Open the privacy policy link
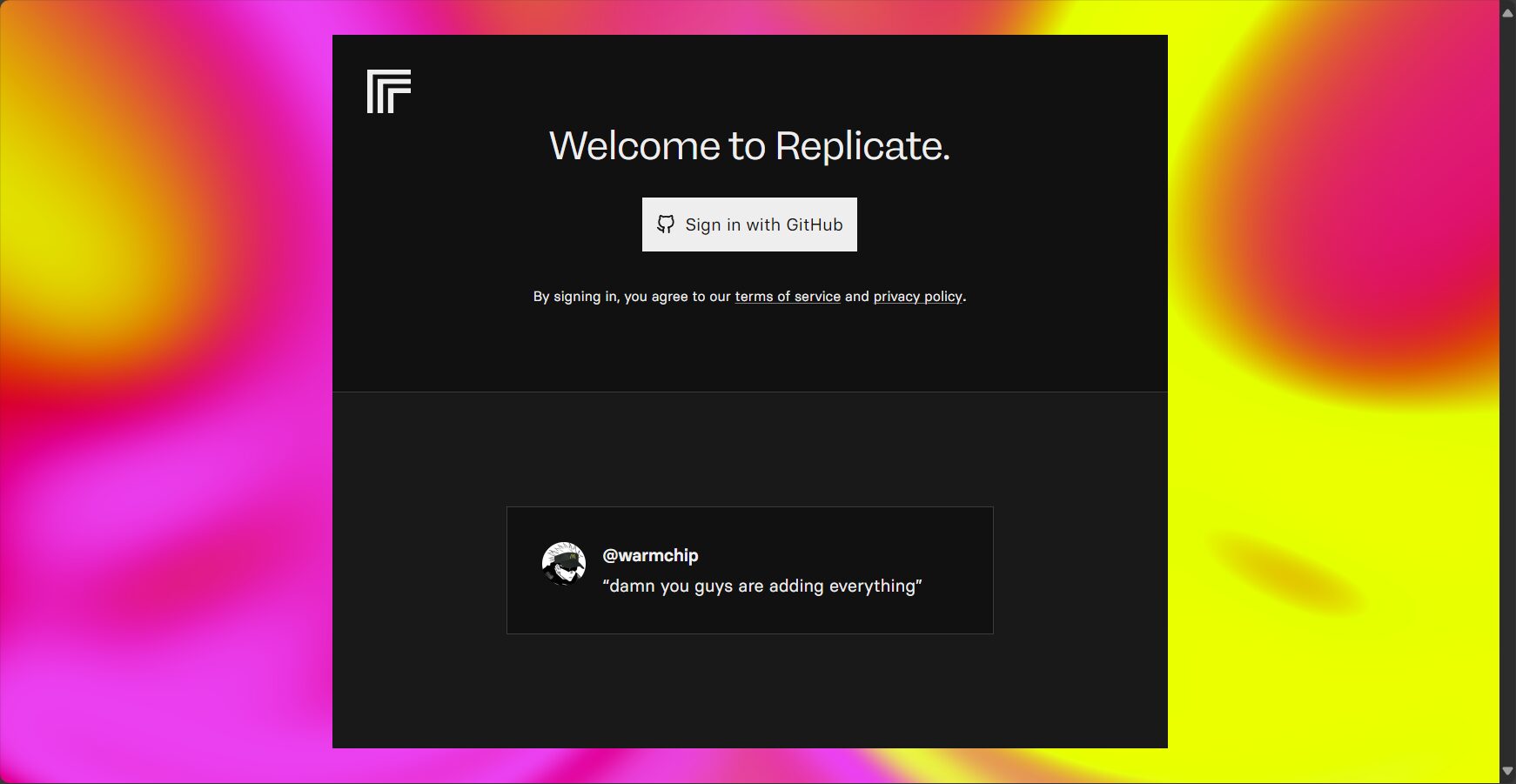This screenshot has height=784, width=1516. [918, 297]
